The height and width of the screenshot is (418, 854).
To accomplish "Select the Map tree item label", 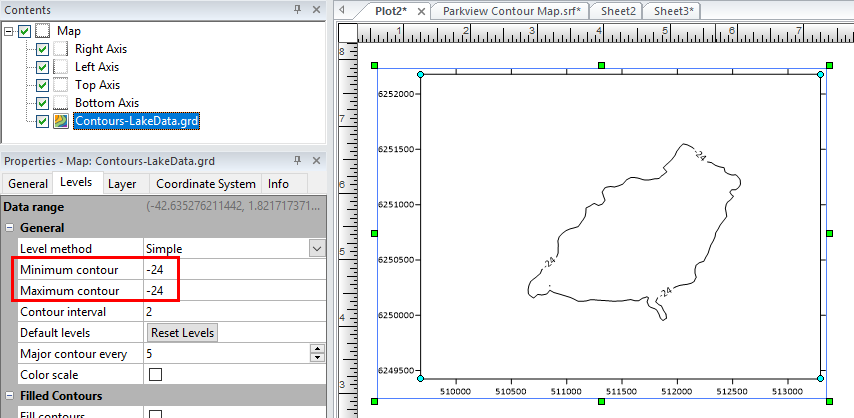I will (69, 31).
